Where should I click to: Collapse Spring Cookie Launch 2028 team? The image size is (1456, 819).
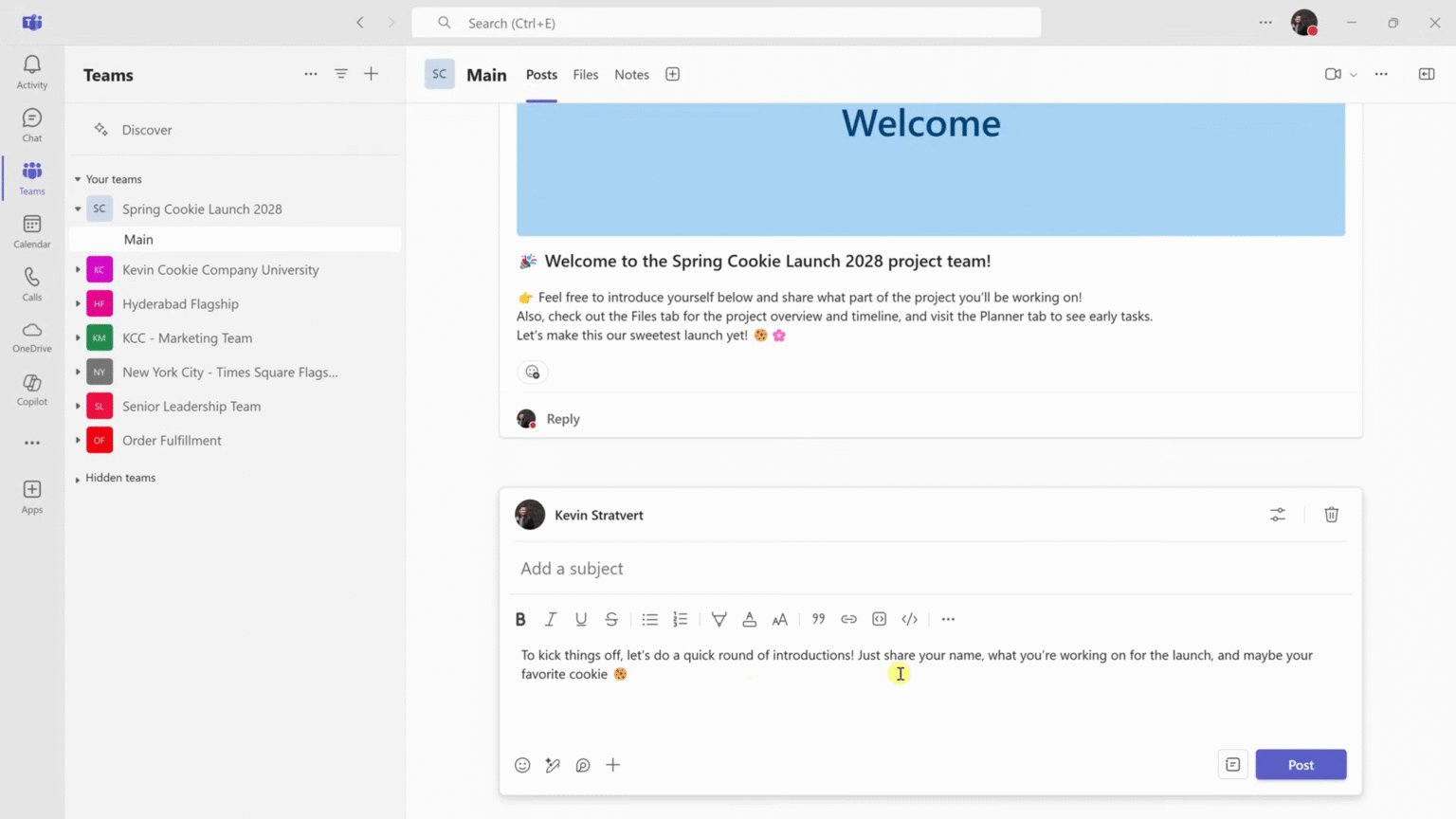(78, 209)
